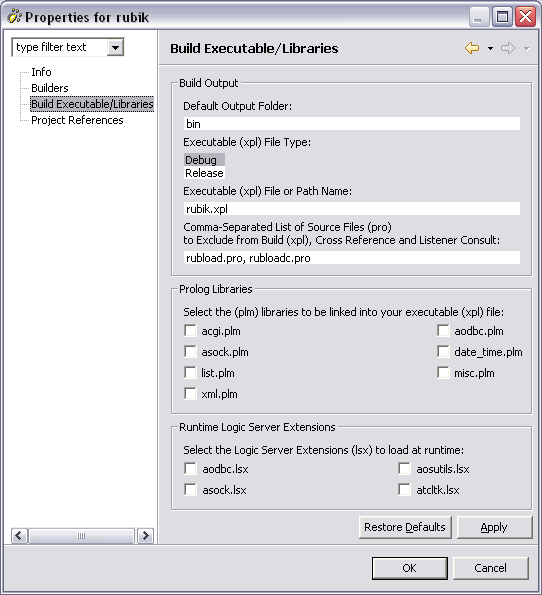Check the aodbc.plm library option

pyautogui.click(x=443, y=331)
